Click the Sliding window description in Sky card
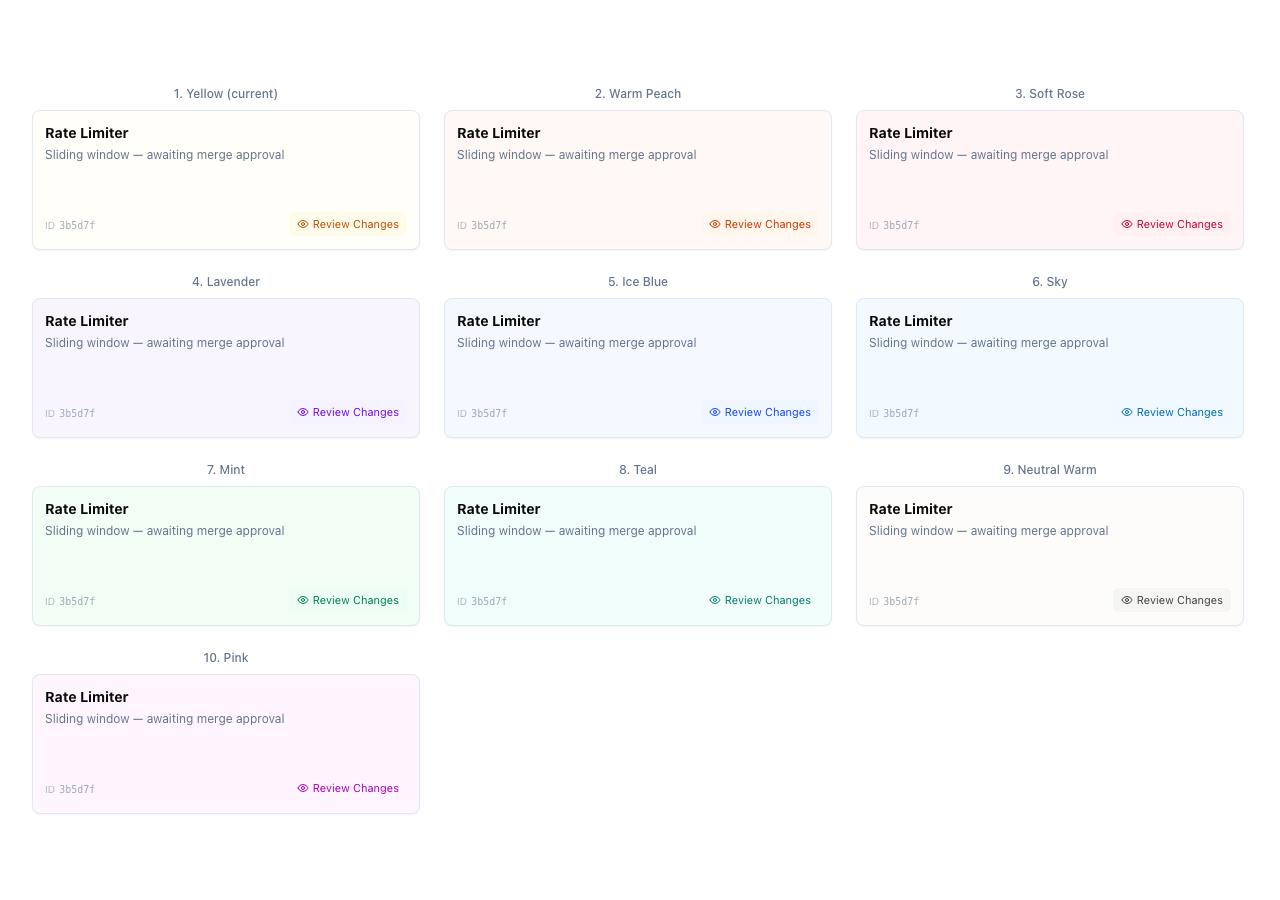Screen dimensions: 1280x900 989,343
